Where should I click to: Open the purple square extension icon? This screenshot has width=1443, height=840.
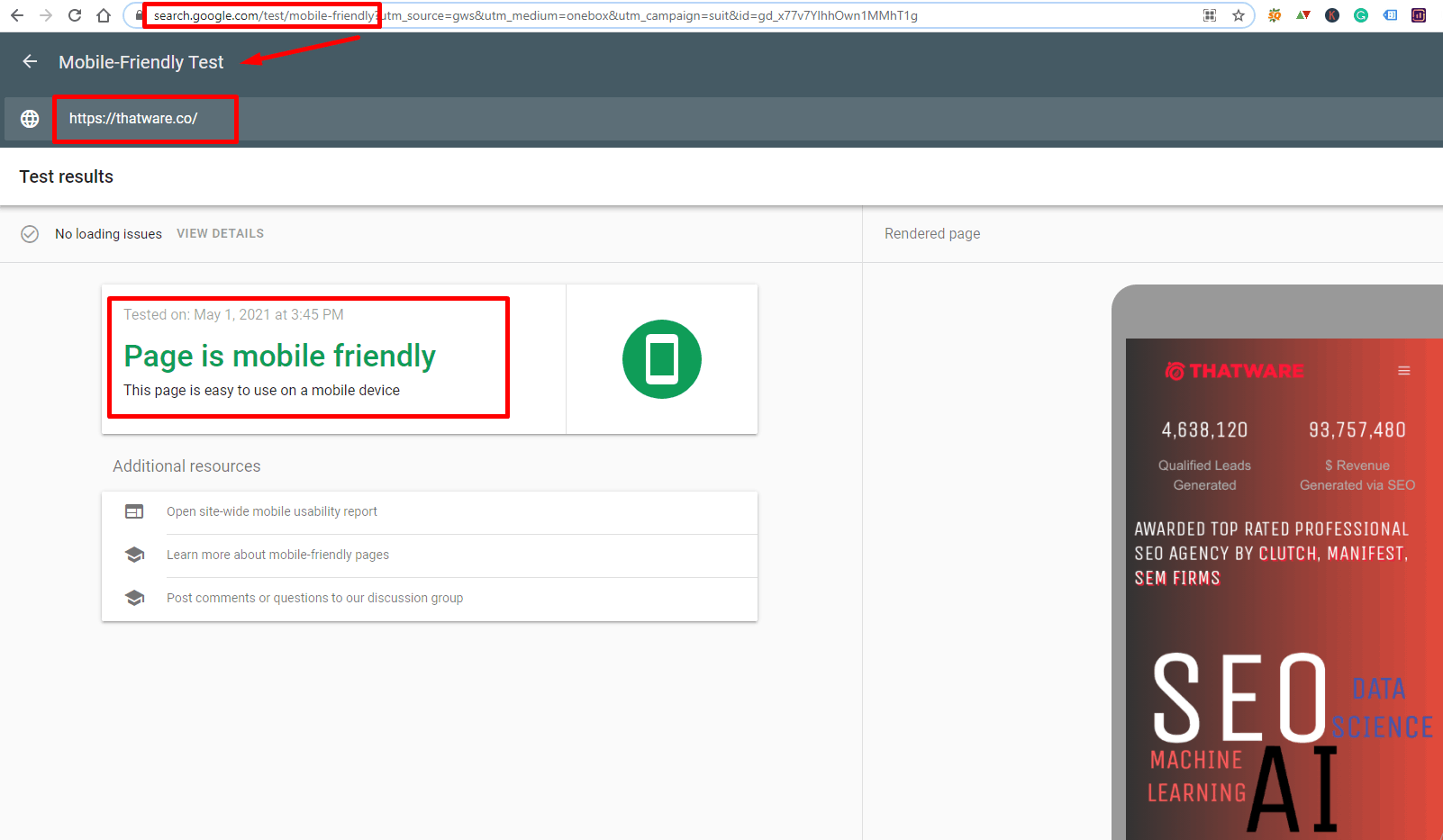[1419, 15]
